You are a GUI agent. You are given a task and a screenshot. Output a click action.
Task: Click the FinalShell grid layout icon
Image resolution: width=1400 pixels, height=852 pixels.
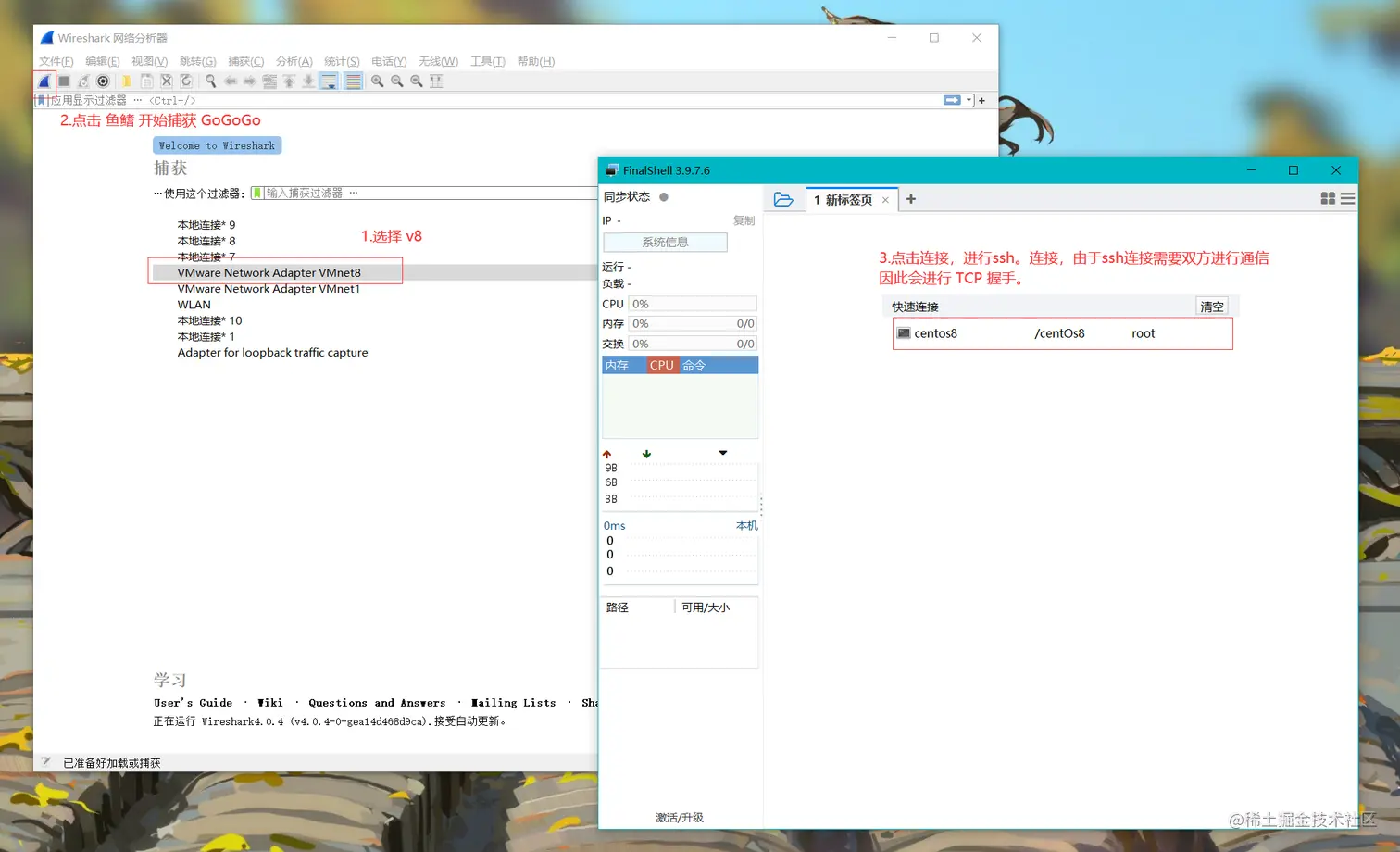point(1328,199)
